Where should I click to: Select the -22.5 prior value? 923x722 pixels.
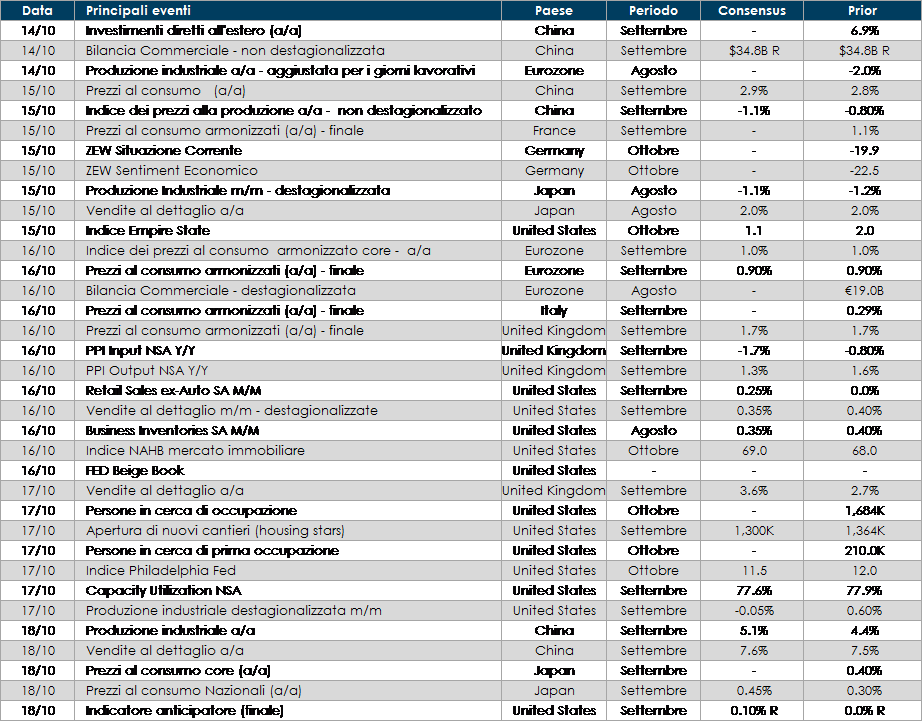click(862, 171)
